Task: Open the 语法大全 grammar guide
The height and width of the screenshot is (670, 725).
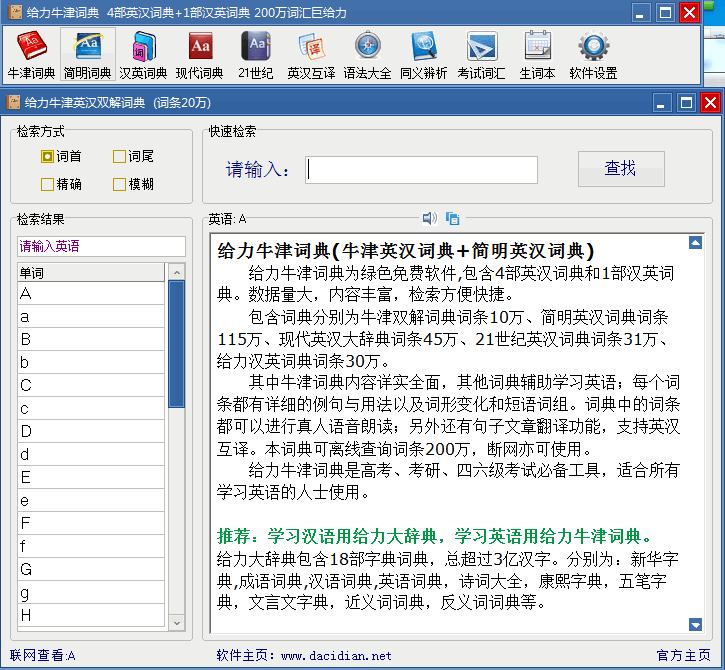Action: 368,55
